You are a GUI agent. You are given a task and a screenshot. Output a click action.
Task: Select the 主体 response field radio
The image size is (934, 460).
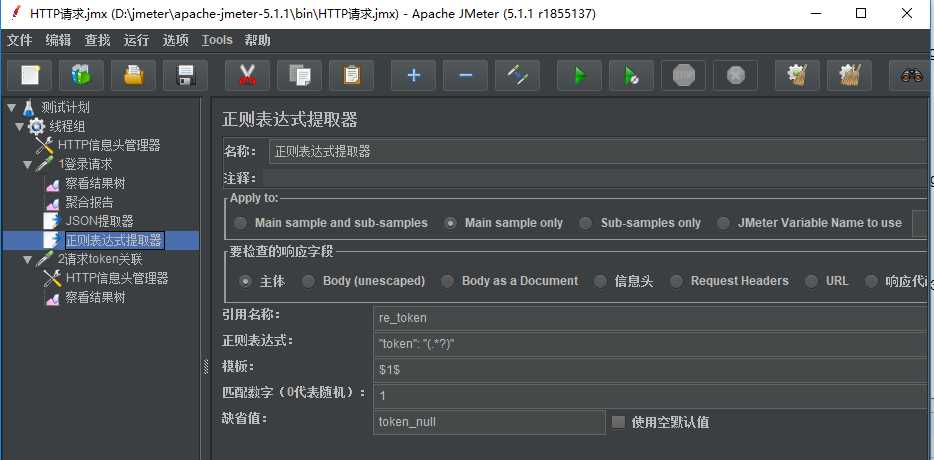(x=245, y=281)
